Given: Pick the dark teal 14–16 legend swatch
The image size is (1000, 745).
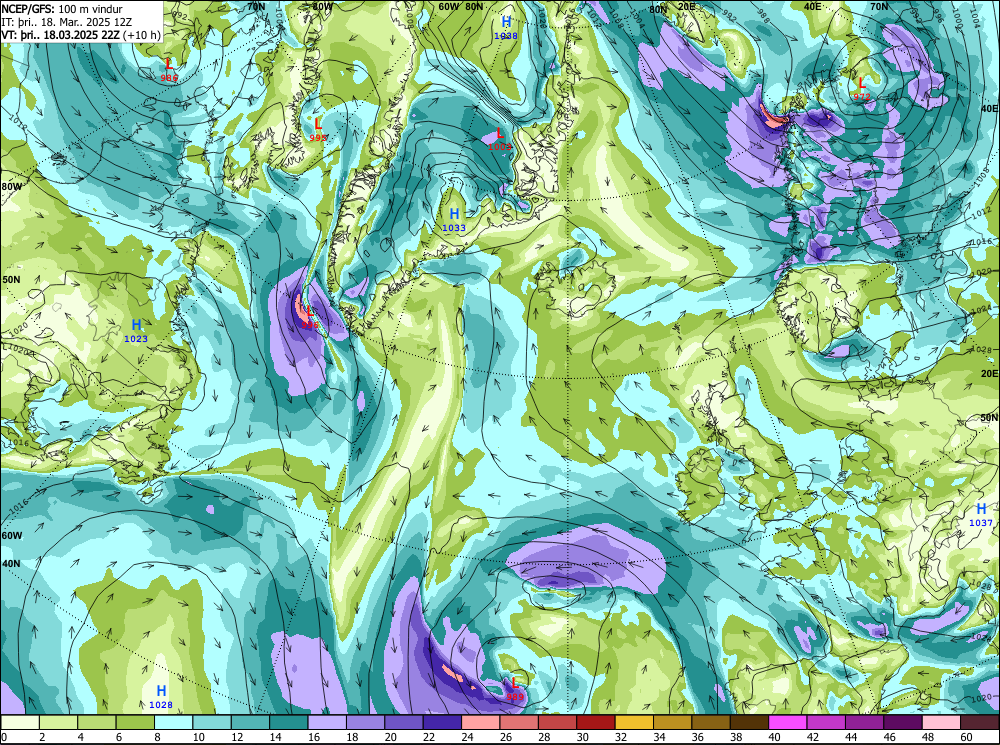Looking at the screenshot, I should pyautogui.click(x=288, y=722).
